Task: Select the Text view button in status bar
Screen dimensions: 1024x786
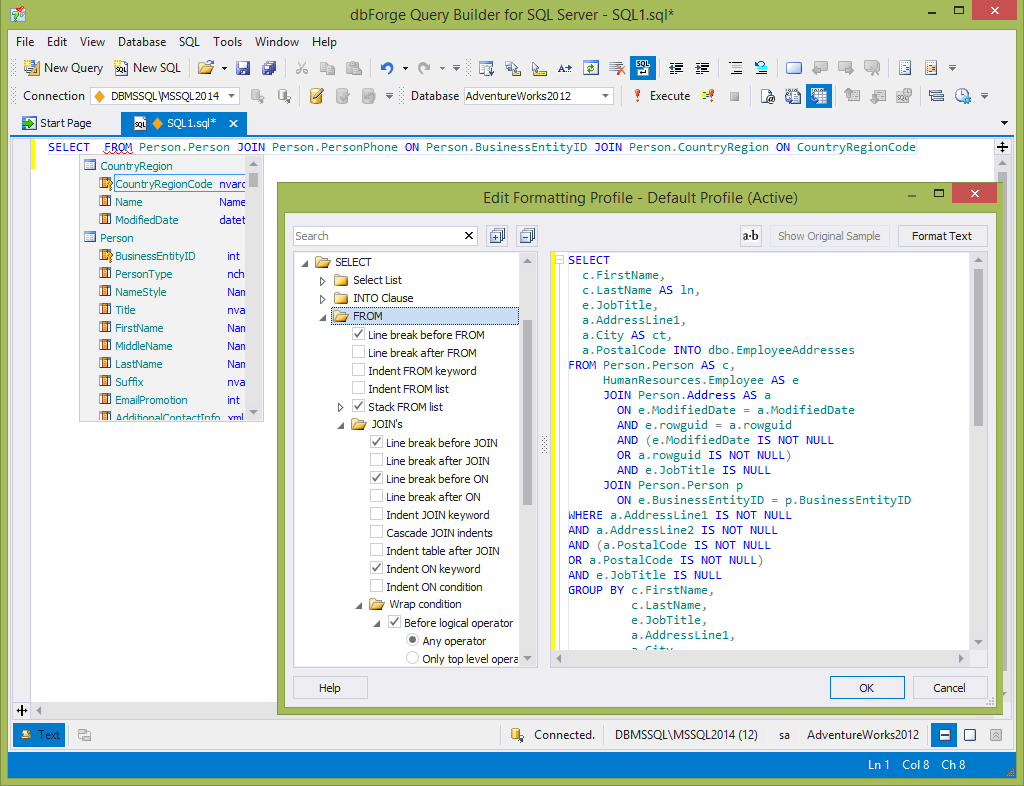Action: (38, 734)
